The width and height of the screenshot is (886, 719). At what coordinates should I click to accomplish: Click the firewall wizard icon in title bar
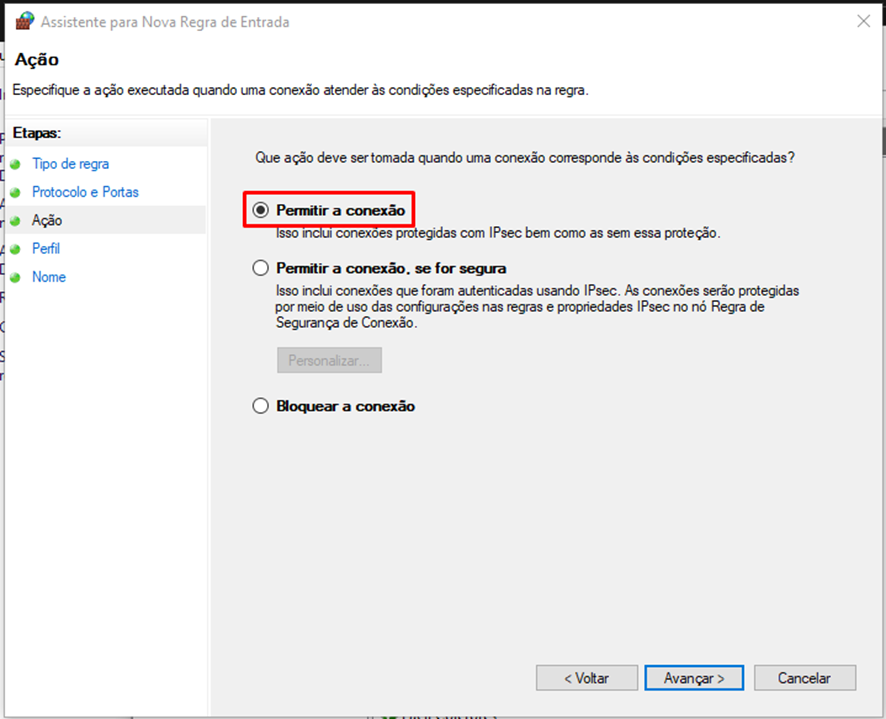24,21
